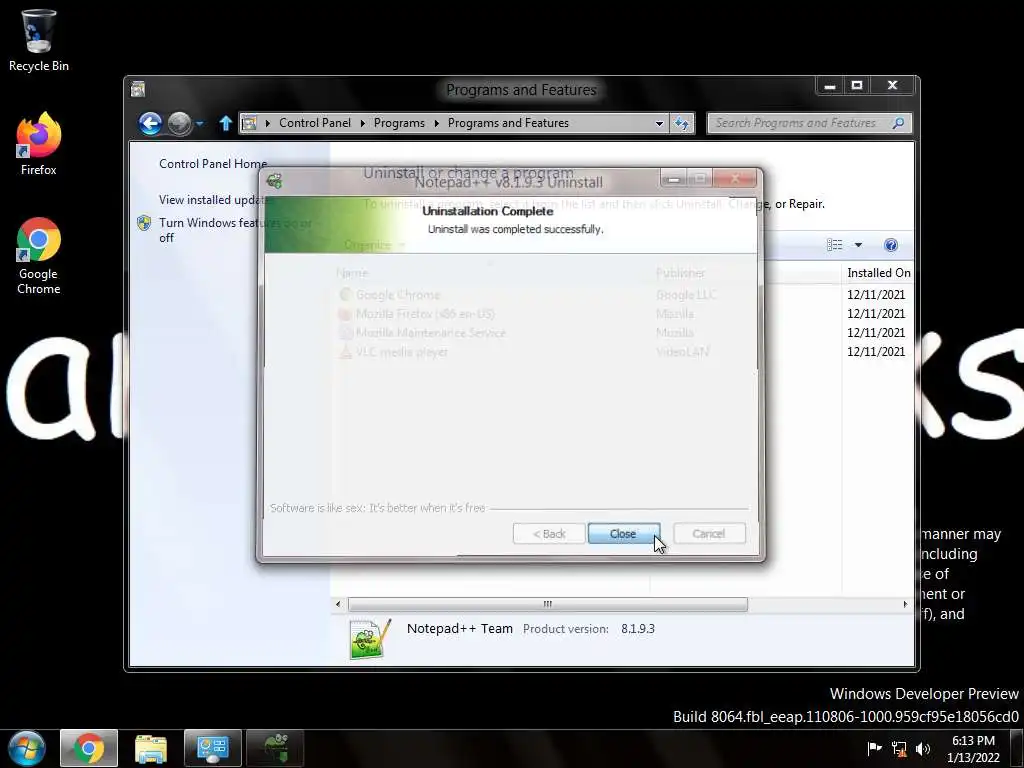Expand arrow after Programs breadcrumb
1024x768 pixels.
(436, 123)
